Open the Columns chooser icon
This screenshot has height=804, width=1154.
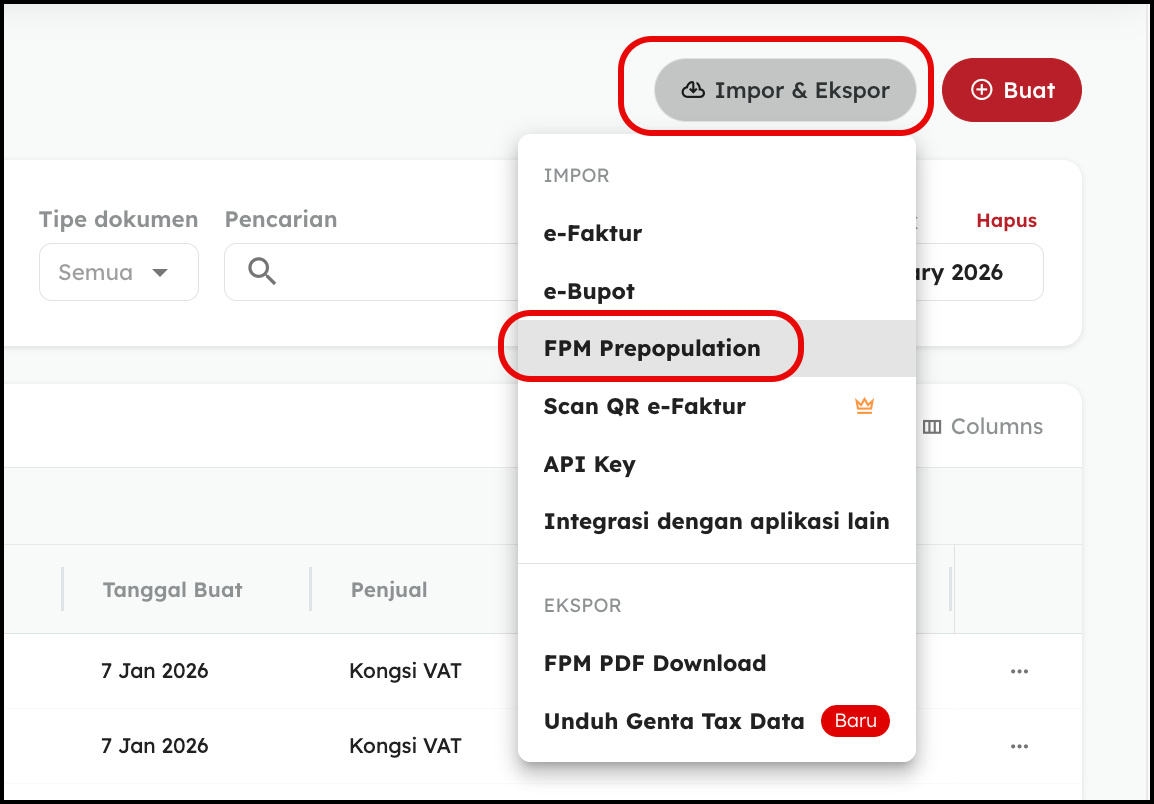pos(932,427)
